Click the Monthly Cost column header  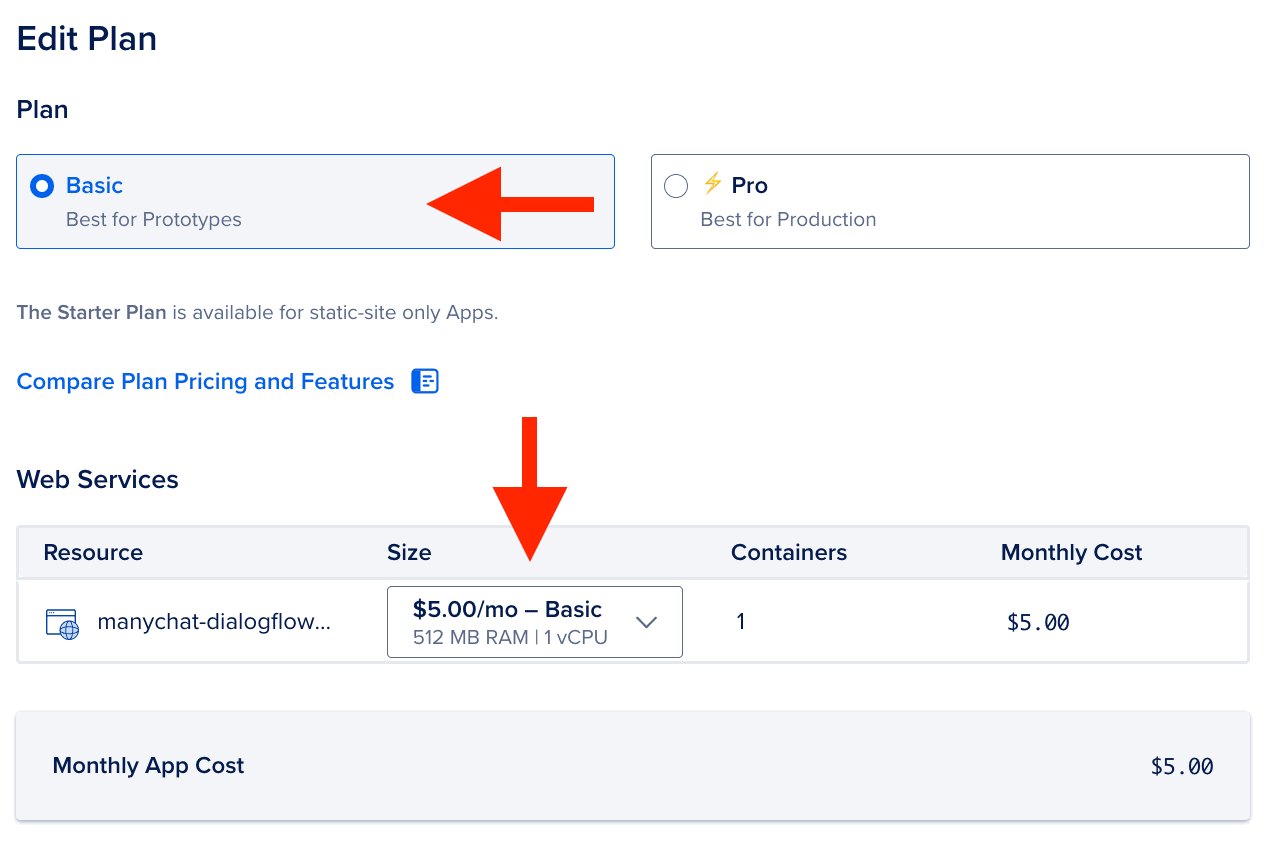coord(1071,552)
